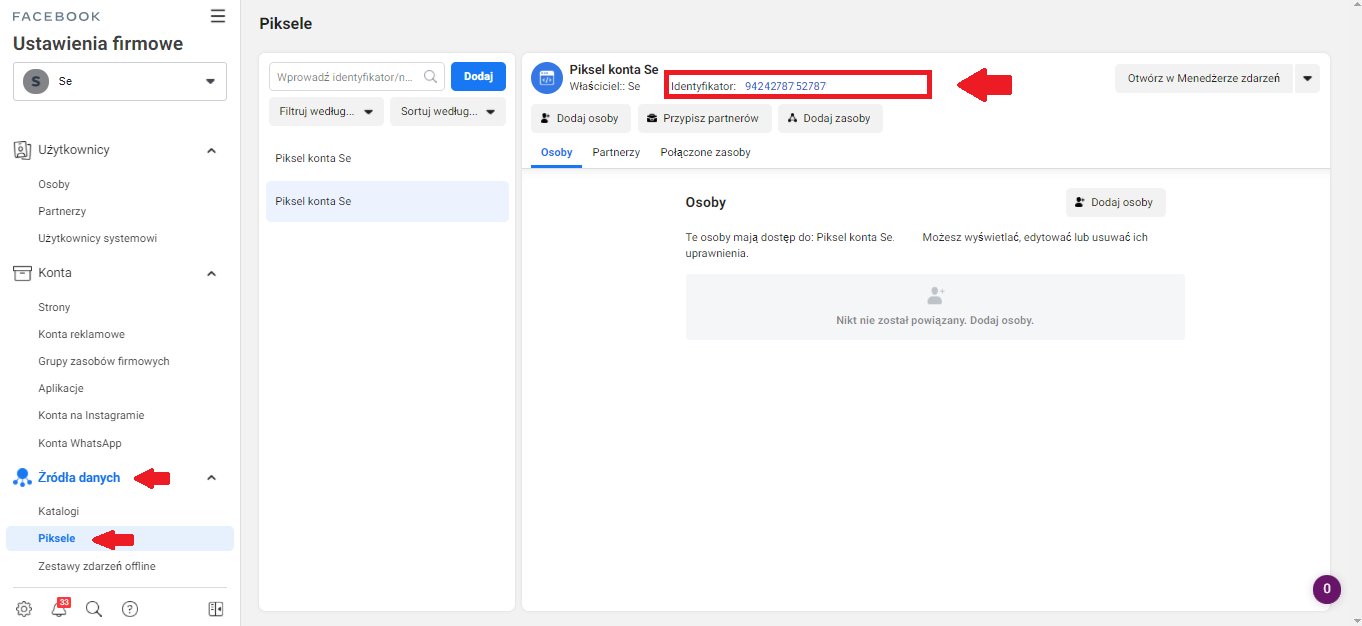
Task: Click the Konta section icon
Action: (22, 273)
